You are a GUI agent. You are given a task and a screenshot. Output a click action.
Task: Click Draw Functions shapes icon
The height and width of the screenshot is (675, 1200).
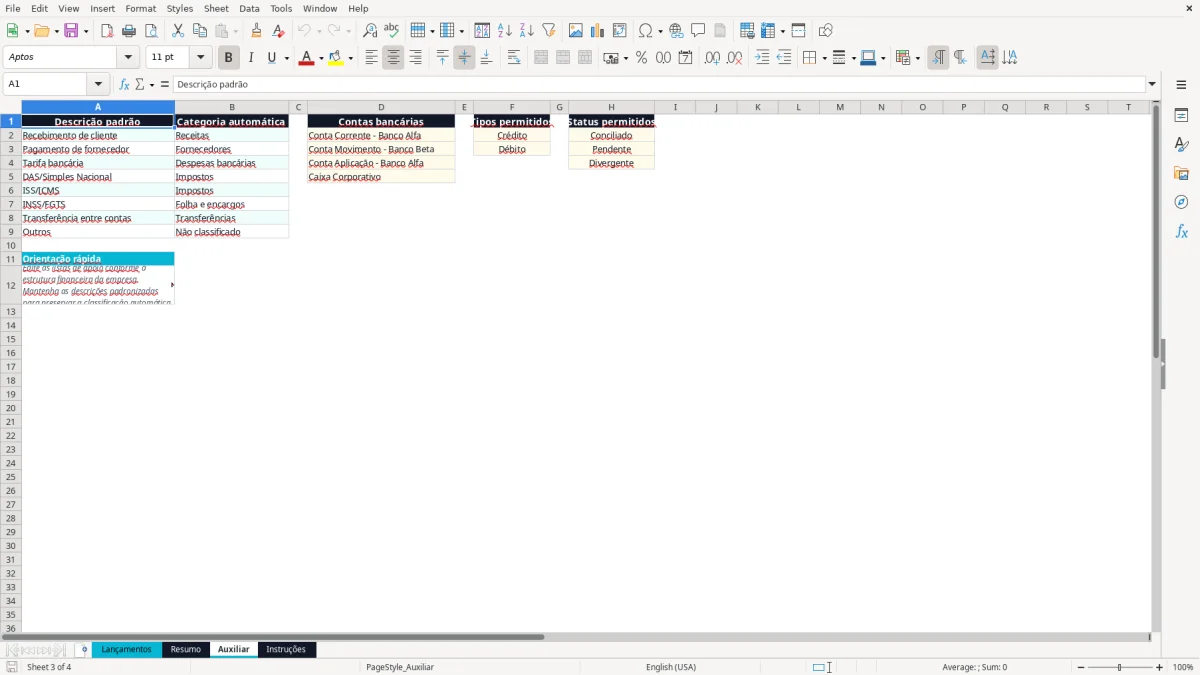(826, 31)
